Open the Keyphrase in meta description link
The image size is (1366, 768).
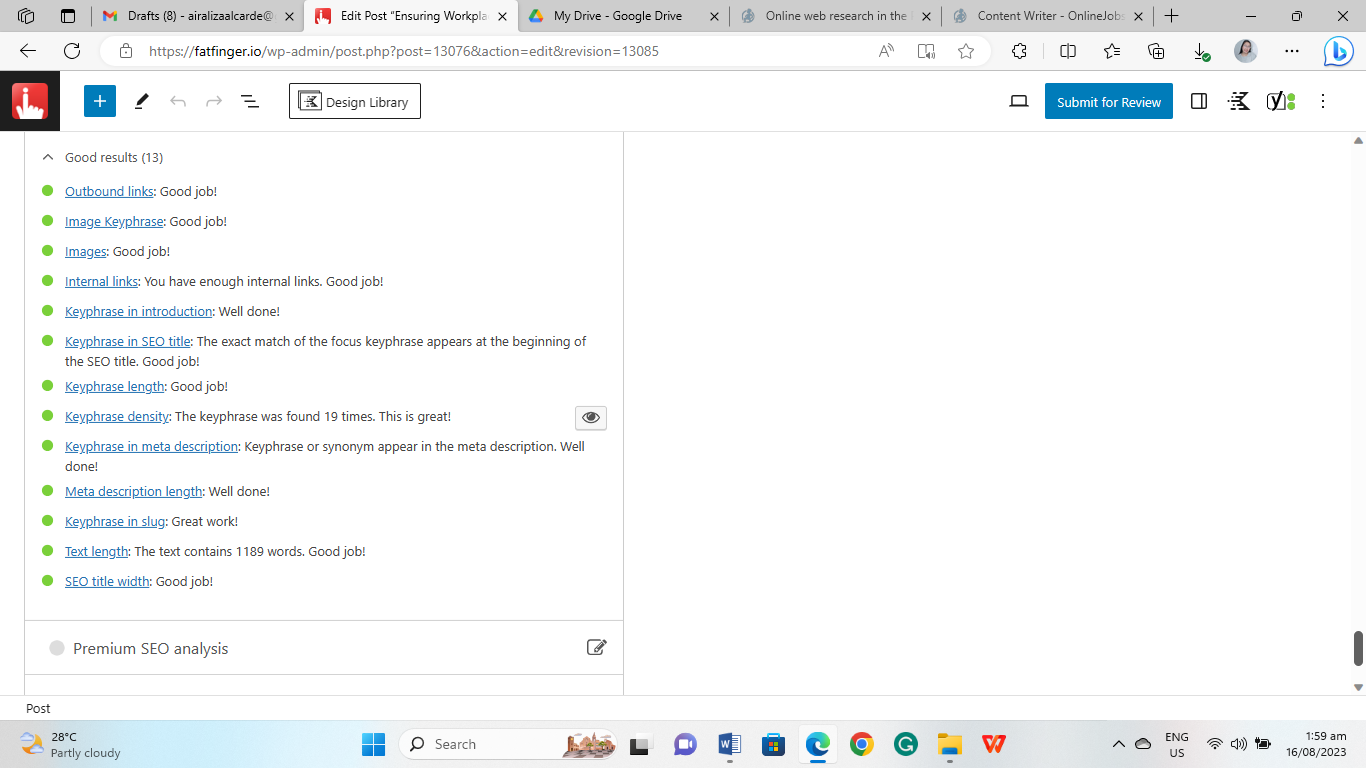(152, 446)
